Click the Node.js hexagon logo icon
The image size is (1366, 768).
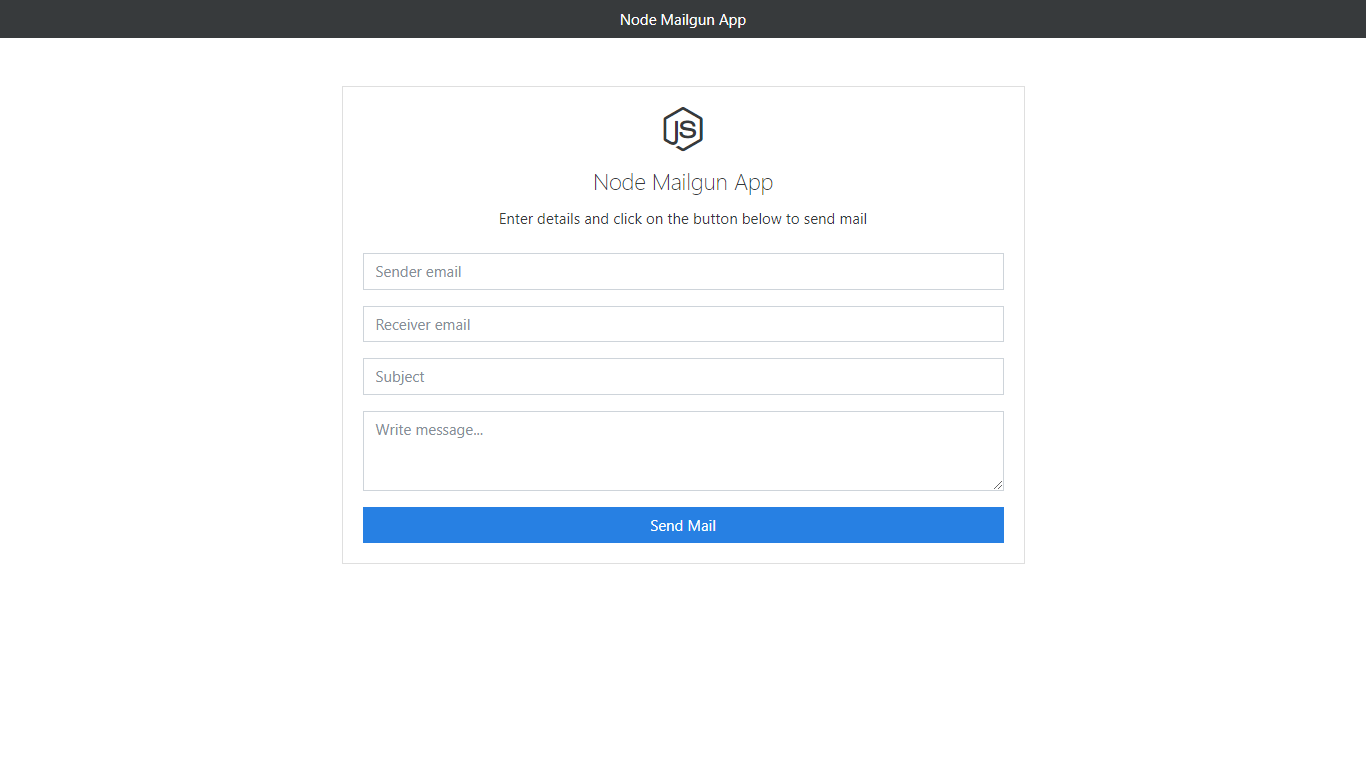683,129
